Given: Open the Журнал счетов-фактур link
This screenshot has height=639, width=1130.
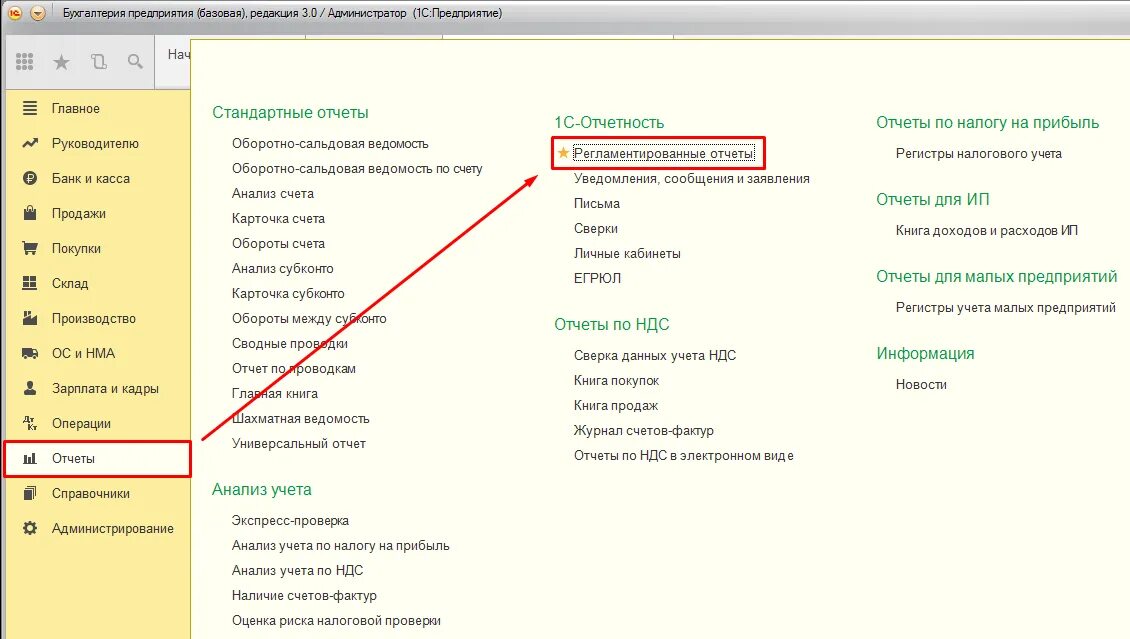Looking at the screenshot, I should pos(644,431).
